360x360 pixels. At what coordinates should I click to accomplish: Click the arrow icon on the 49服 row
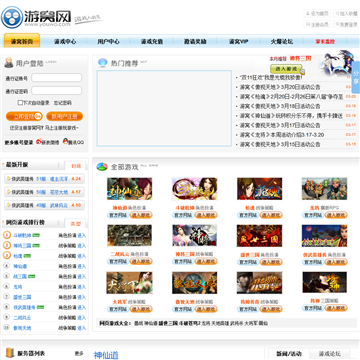[8, 205]
